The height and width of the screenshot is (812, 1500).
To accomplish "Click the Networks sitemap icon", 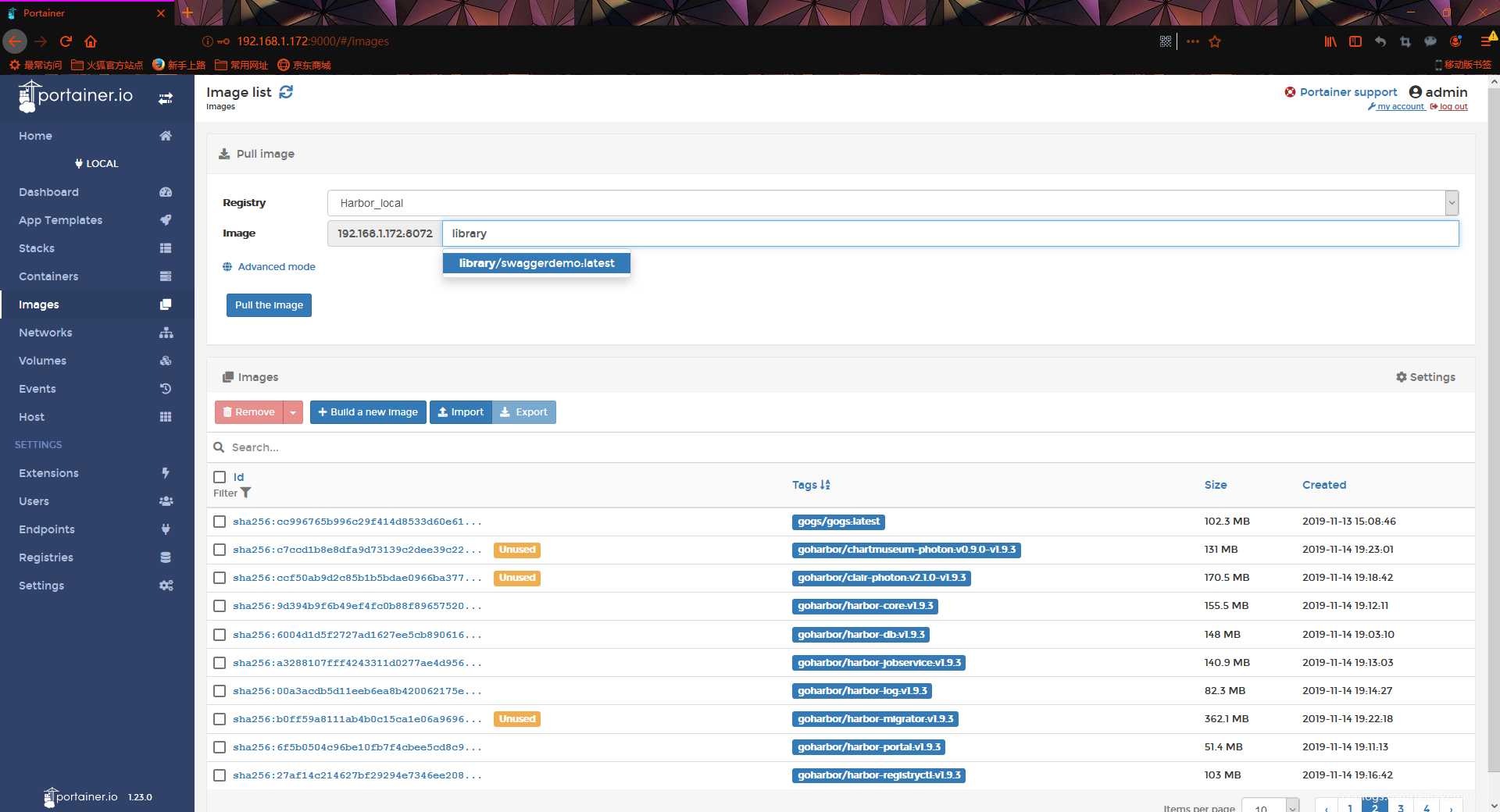I will 166,333.
